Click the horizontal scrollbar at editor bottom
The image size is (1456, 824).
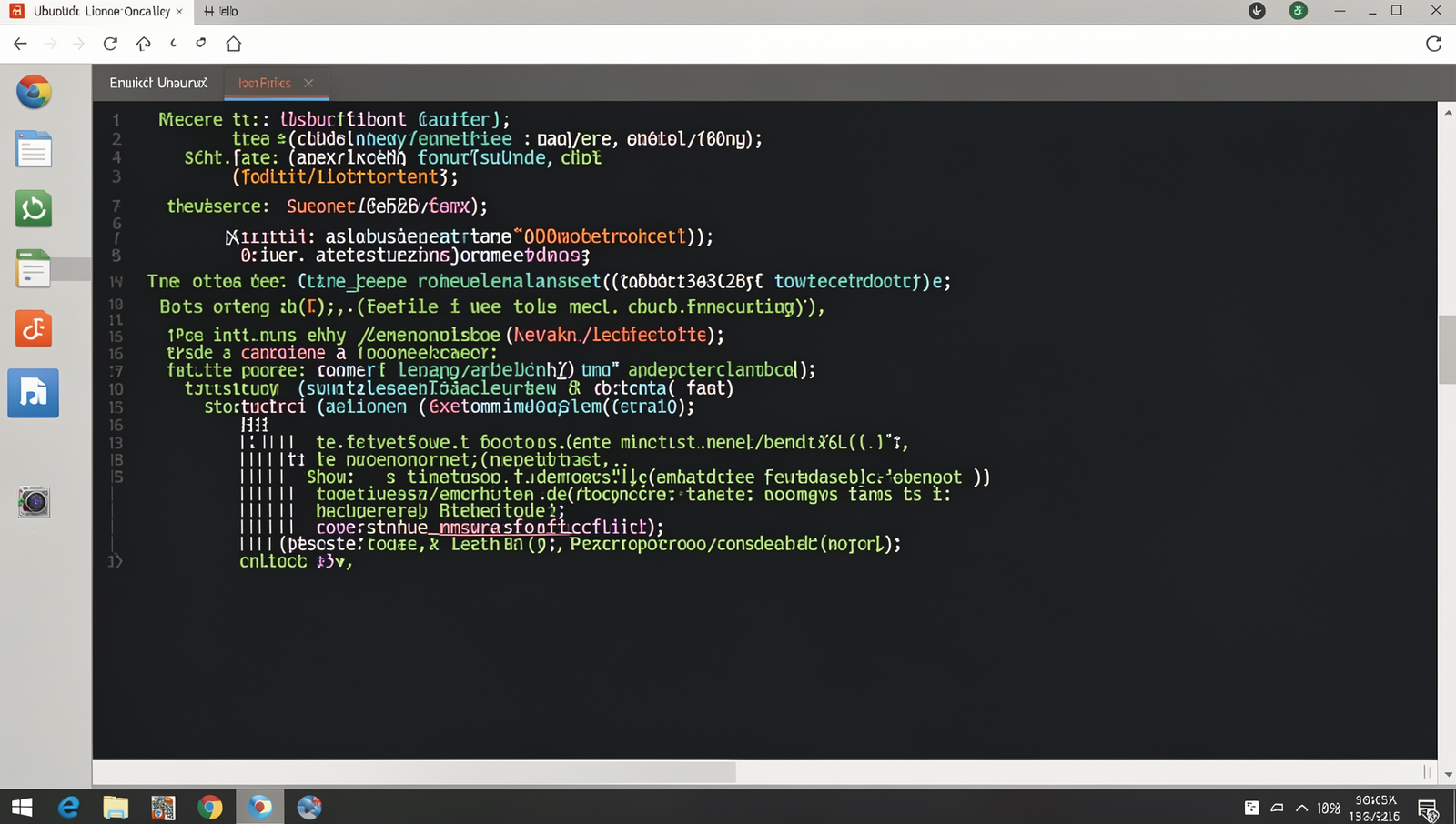tap(414, 772)
